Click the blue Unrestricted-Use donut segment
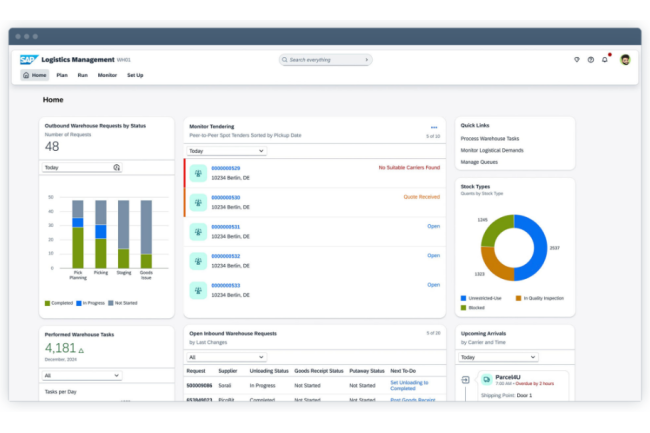Screen dimensions: 650x433 click(533, 247)
